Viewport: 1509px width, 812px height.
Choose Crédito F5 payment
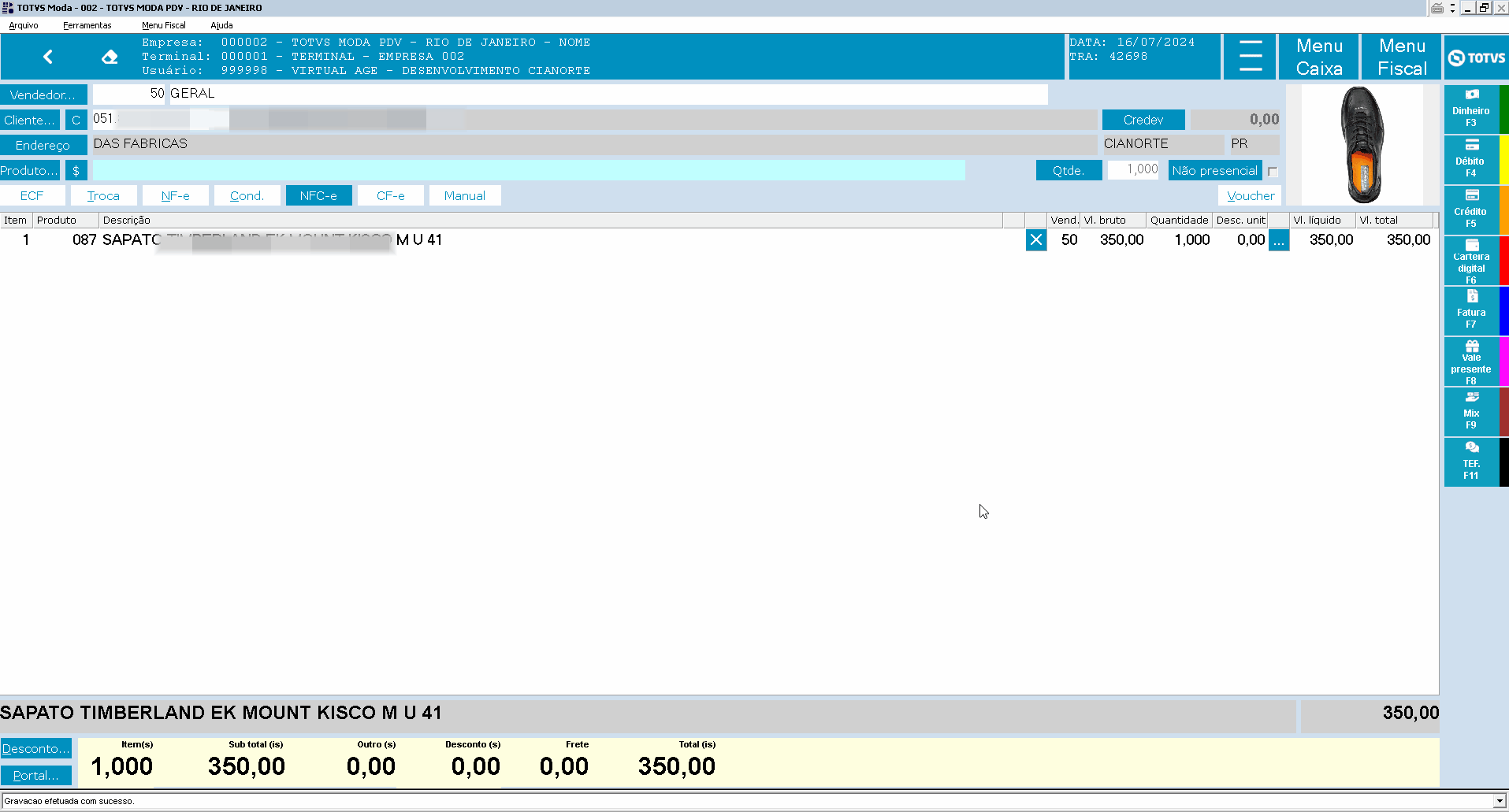(x=1471, y=209)
